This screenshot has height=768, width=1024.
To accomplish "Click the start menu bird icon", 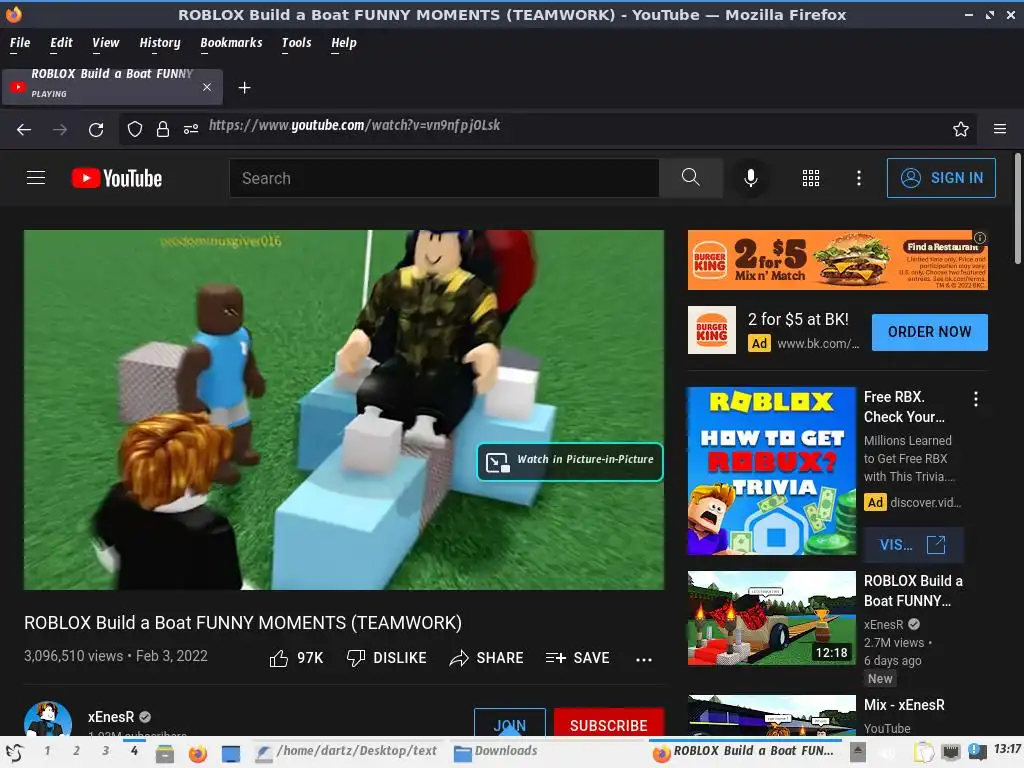I will point(15,753).
